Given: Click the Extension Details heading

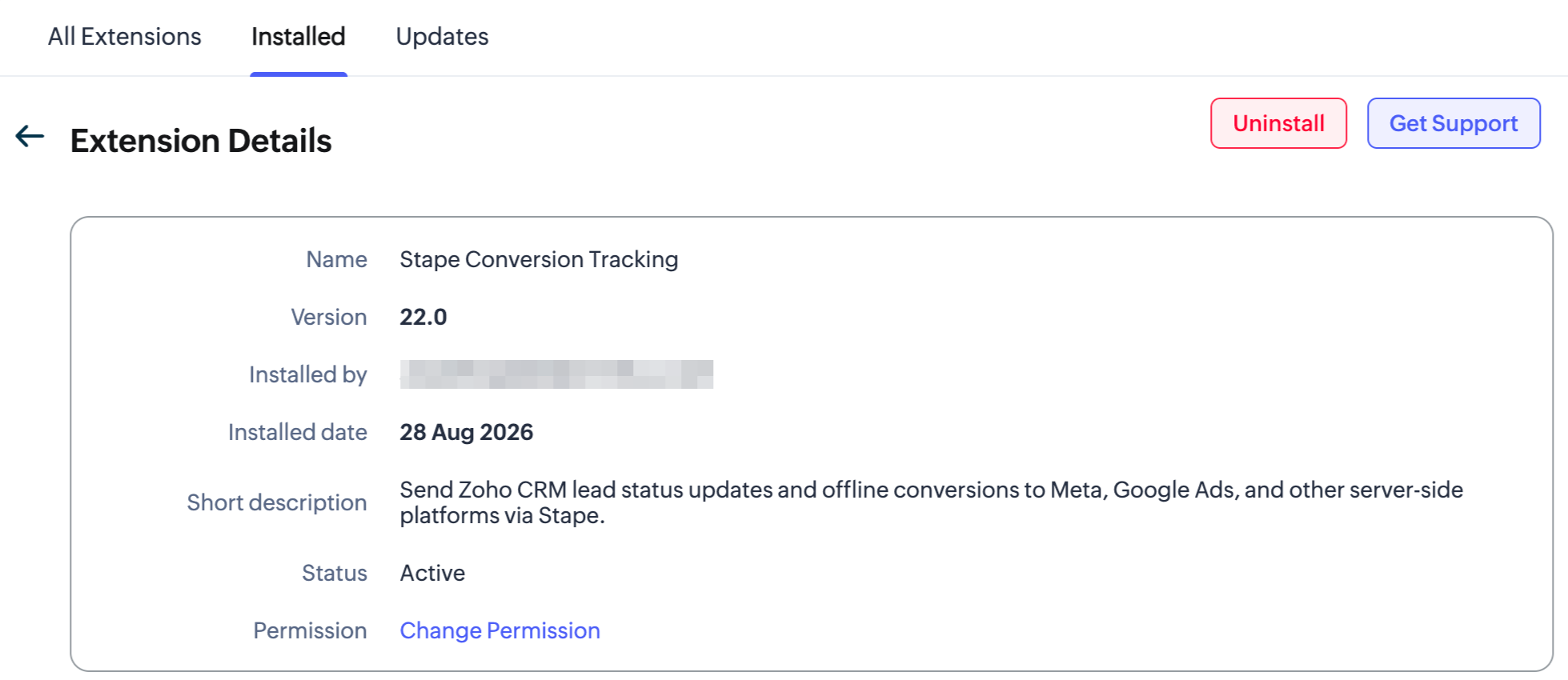Looking at the screenshot, I should [x=201, y=141].
